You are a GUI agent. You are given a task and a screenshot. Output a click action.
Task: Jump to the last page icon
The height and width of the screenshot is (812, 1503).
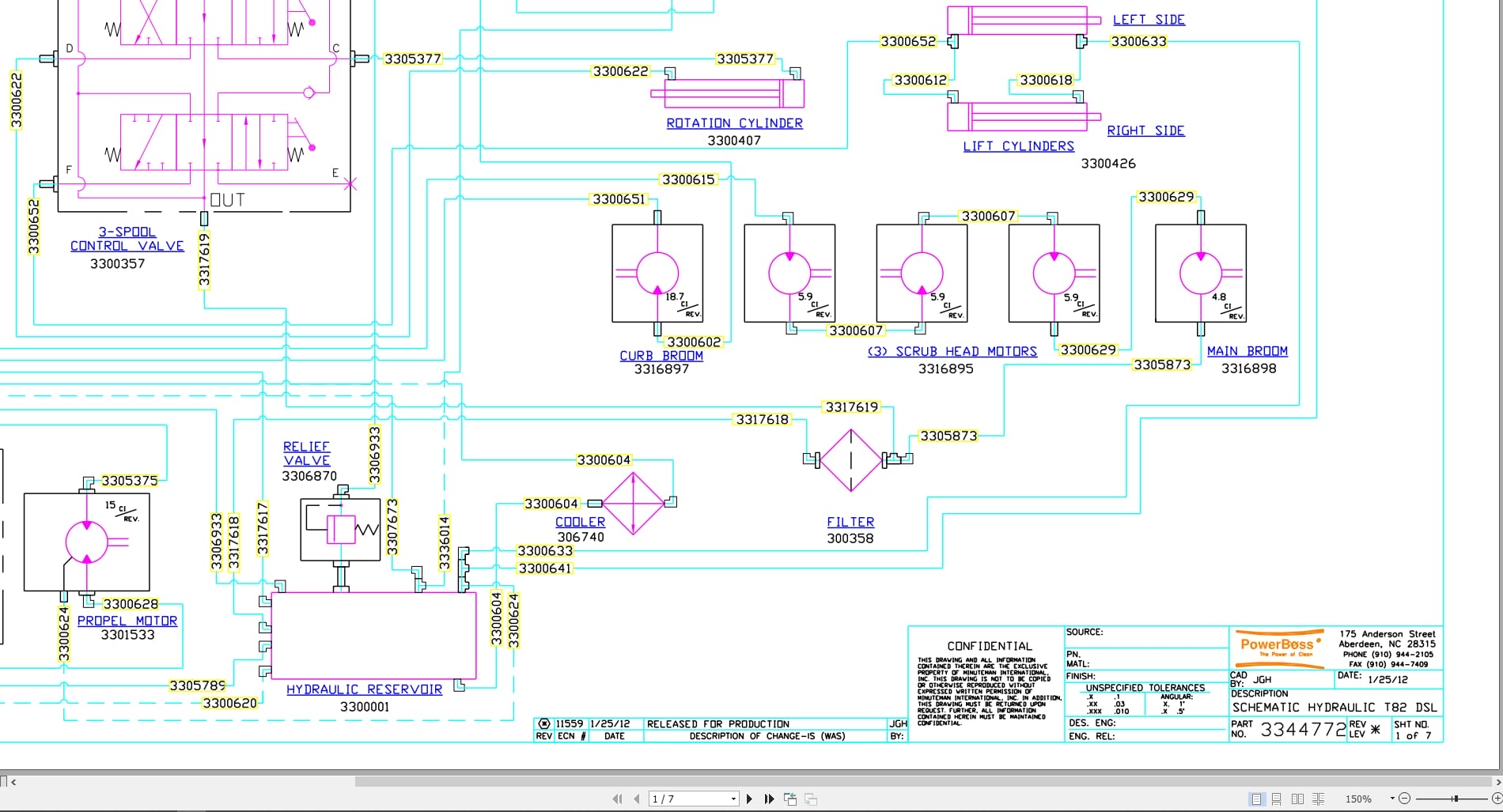[768, 799]
